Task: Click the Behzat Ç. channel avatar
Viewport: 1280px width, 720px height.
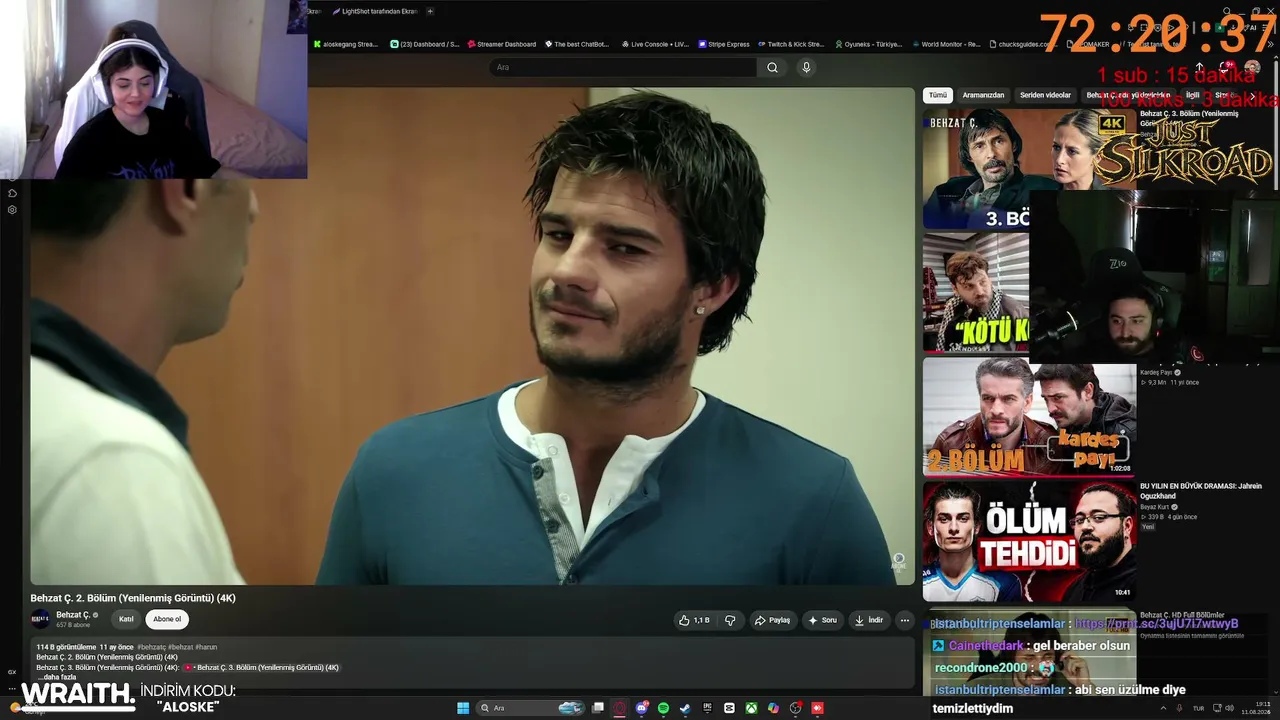Action: tap(40, 619)
